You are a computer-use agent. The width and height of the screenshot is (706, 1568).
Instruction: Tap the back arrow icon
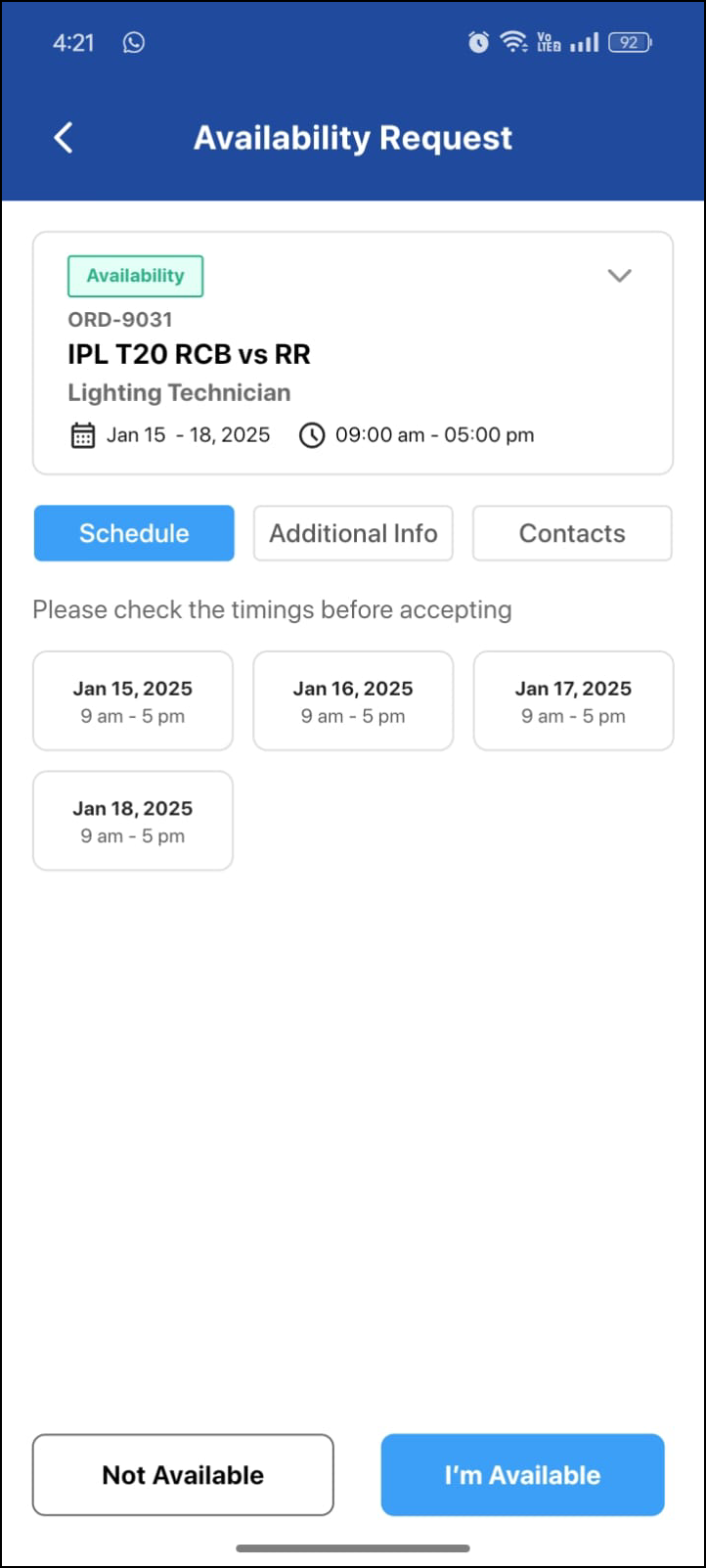[x=64, y=138]
